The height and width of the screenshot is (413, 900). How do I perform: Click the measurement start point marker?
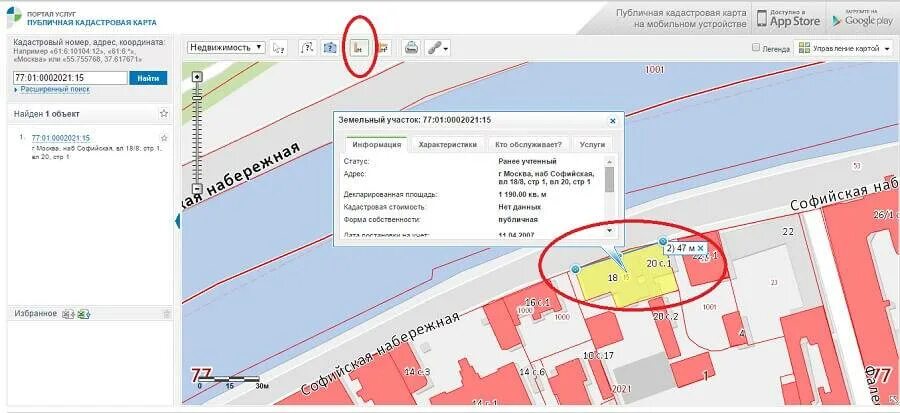[576, 268]
